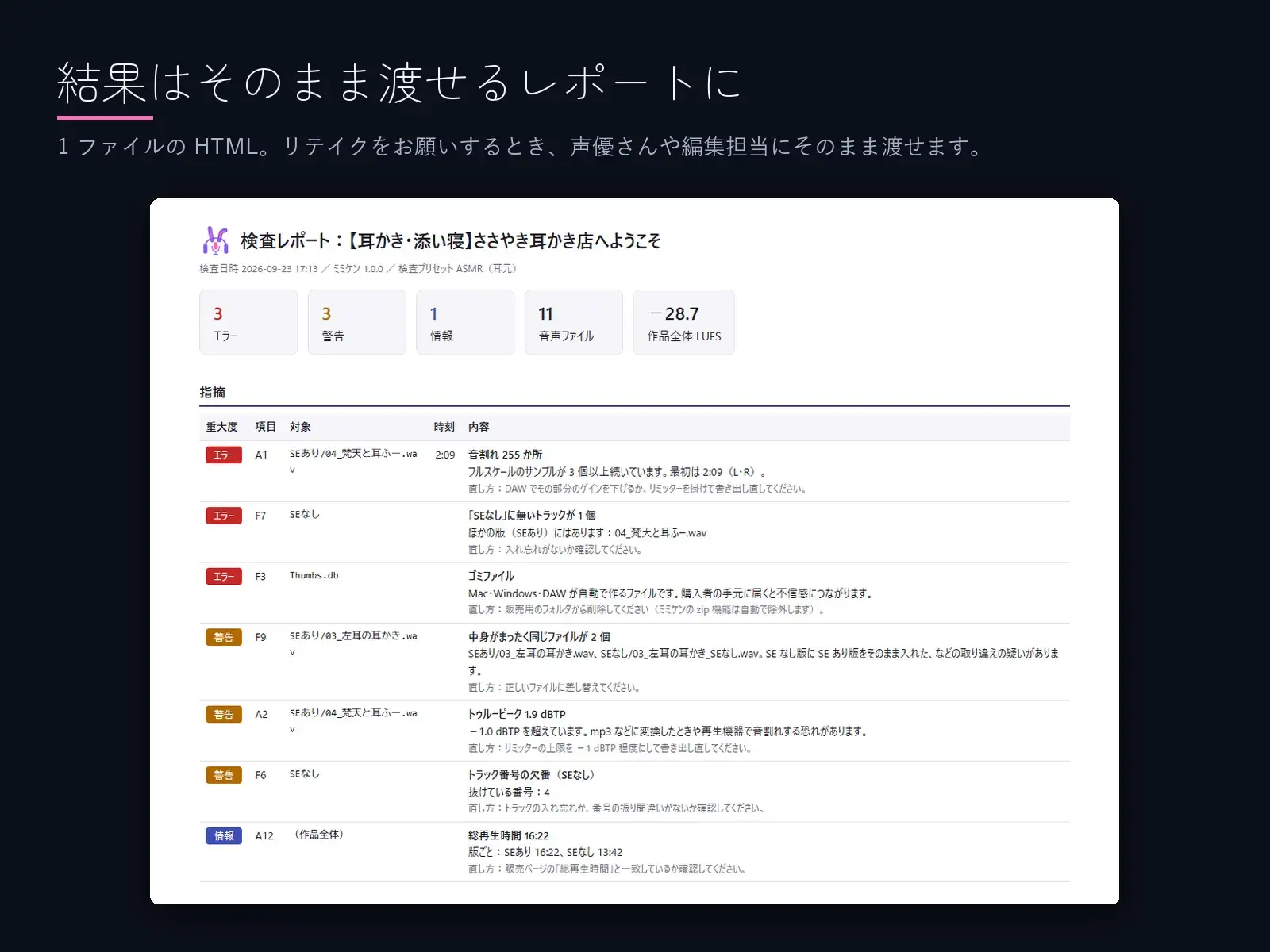Click the 警告 badge in the A2 row
This screenshot has height=952, width=1270.
click(x=224, y=714)
